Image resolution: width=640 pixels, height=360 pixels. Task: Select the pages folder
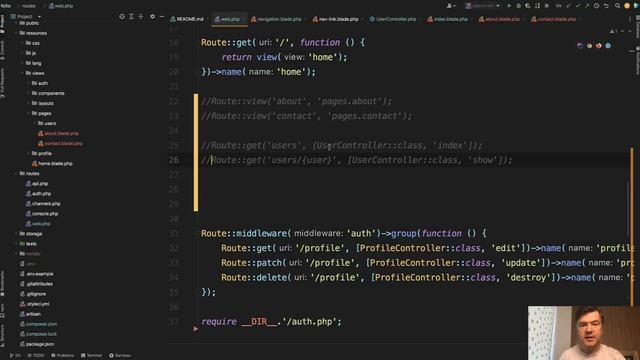click(x=41, y=113)
